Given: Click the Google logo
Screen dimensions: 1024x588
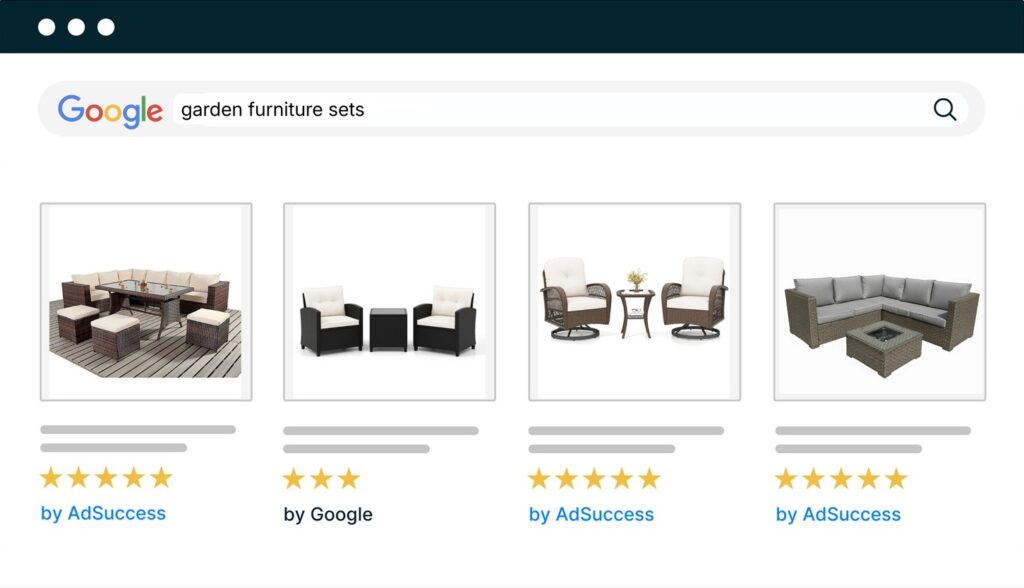Looking at the screenshot, I should point(111,110).
